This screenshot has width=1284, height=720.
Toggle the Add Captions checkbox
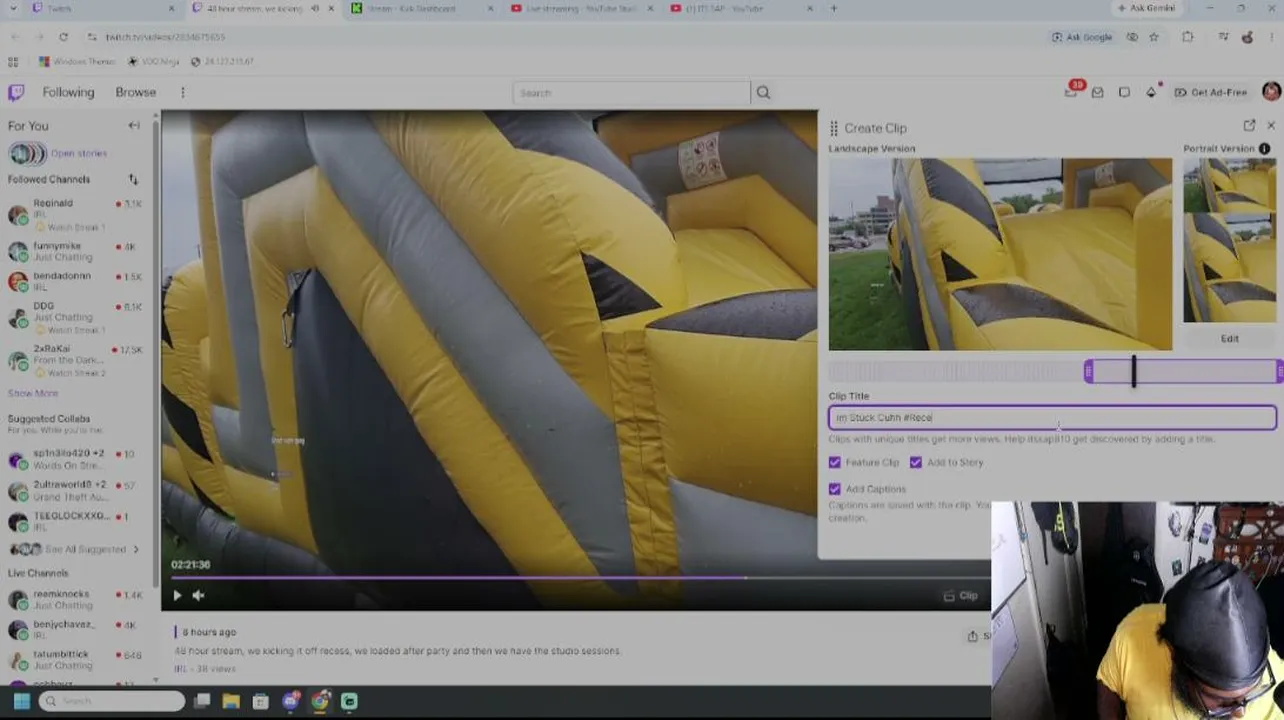tap(835, 489)
